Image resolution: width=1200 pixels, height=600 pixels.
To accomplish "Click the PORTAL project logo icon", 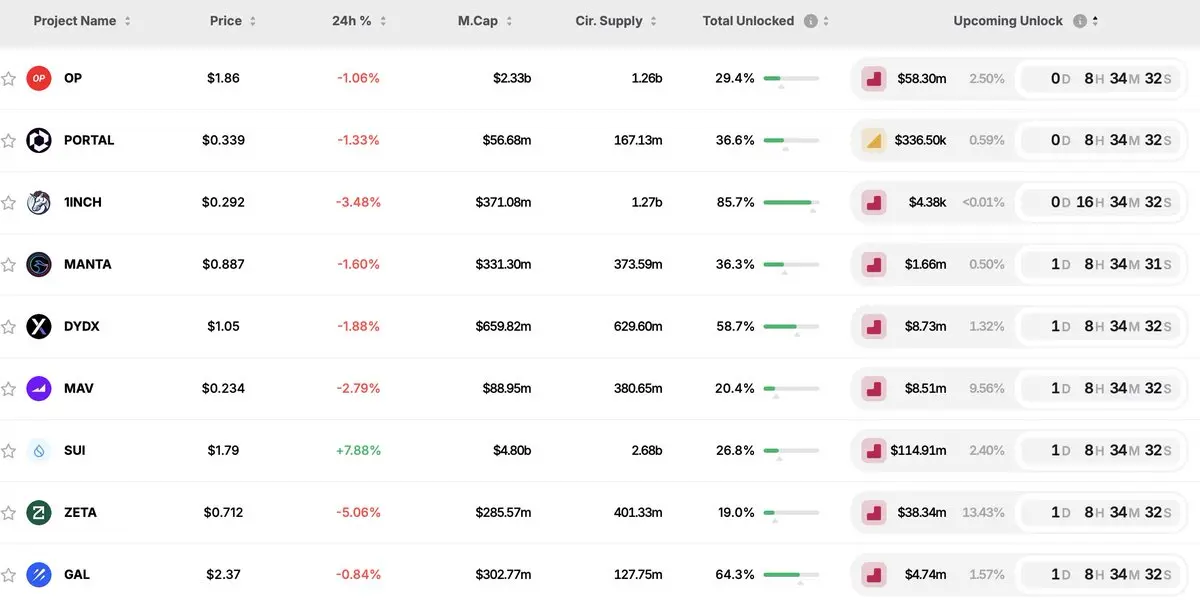I will click(39, 140).
